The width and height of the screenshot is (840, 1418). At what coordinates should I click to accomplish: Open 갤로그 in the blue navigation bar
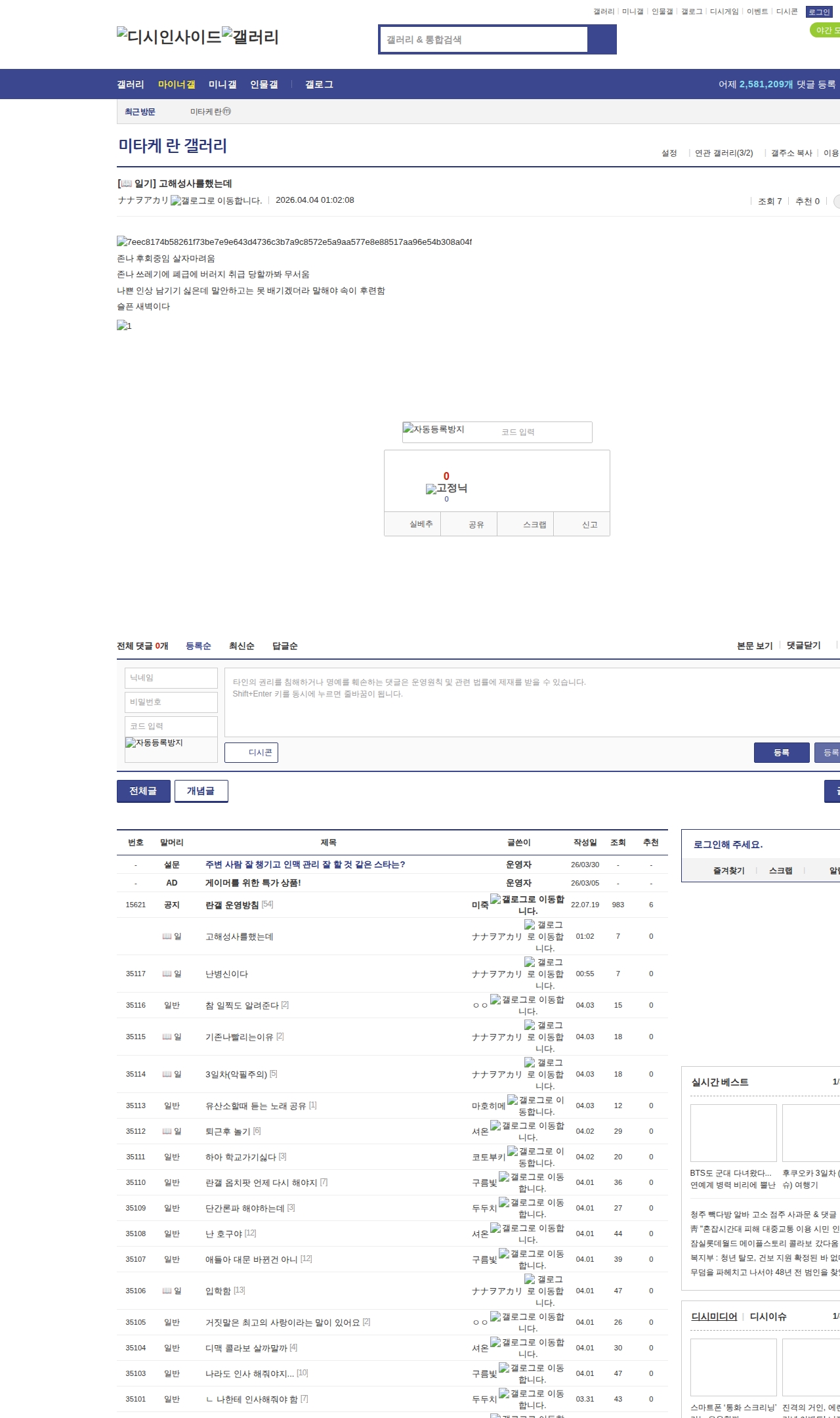point(319,85)
